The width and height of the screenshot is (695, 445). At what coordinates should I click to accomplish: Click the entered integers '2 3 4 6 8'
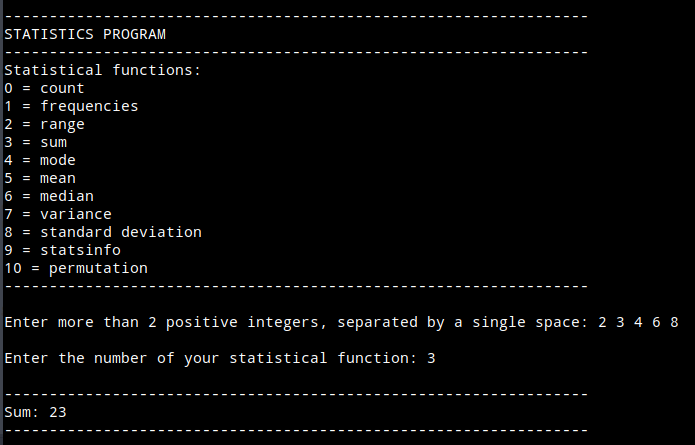point(638,322)
